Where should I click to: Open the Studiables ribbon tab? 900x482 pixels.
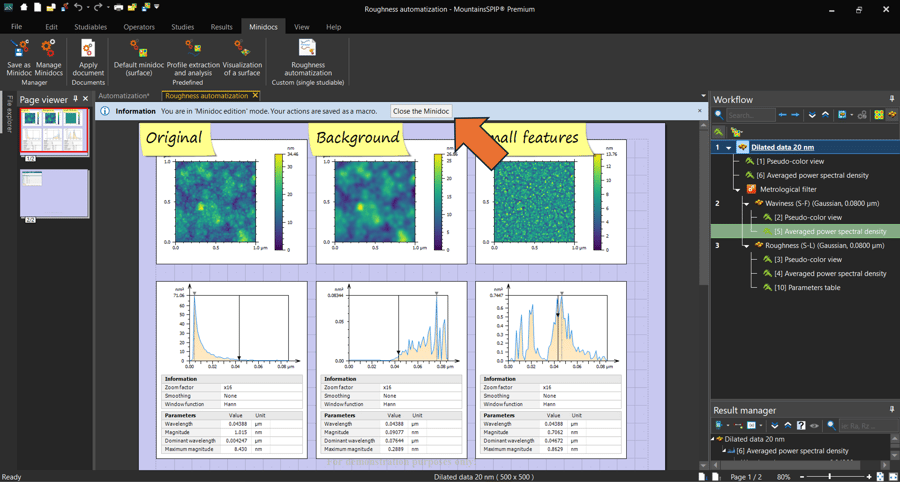coord(91,27)
